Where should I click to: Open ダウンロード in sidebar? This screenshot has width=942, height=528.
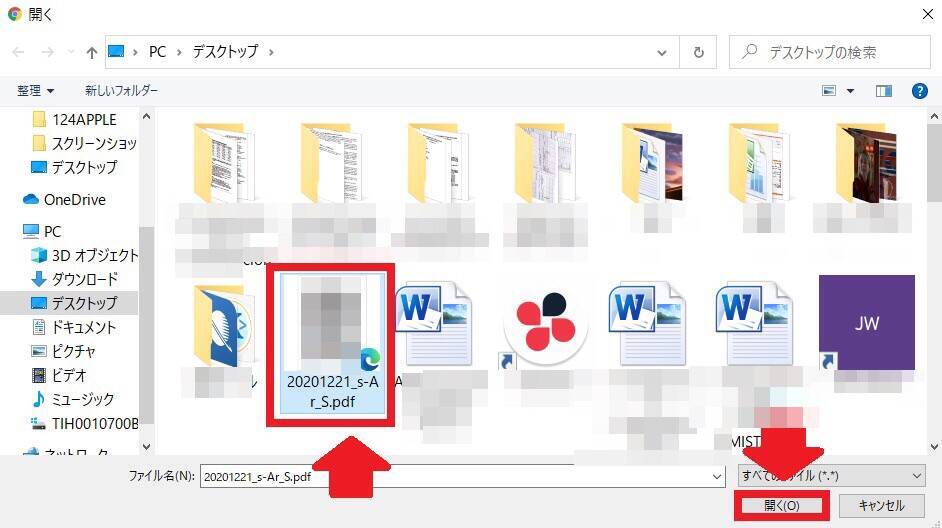click(74, 279)
